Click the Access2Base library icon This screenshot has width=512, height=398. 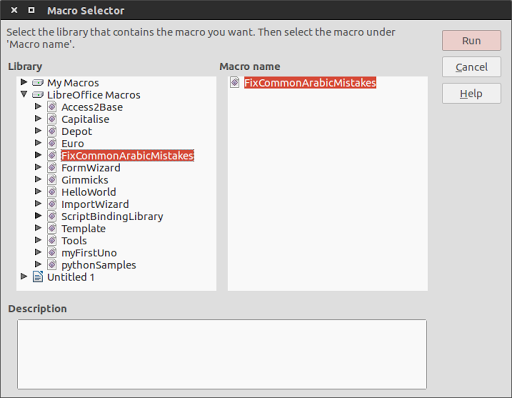[x=52, y=107]
